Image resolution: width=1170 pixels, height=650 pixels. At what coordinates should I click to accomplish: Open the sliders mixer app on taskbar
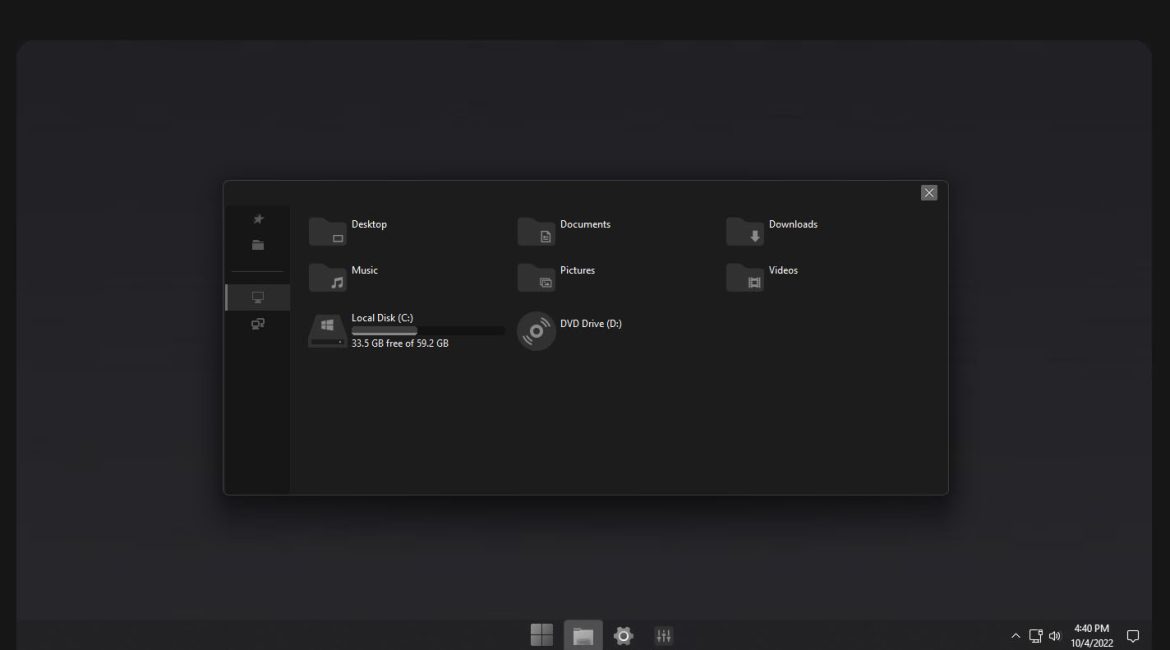point(663,635)
